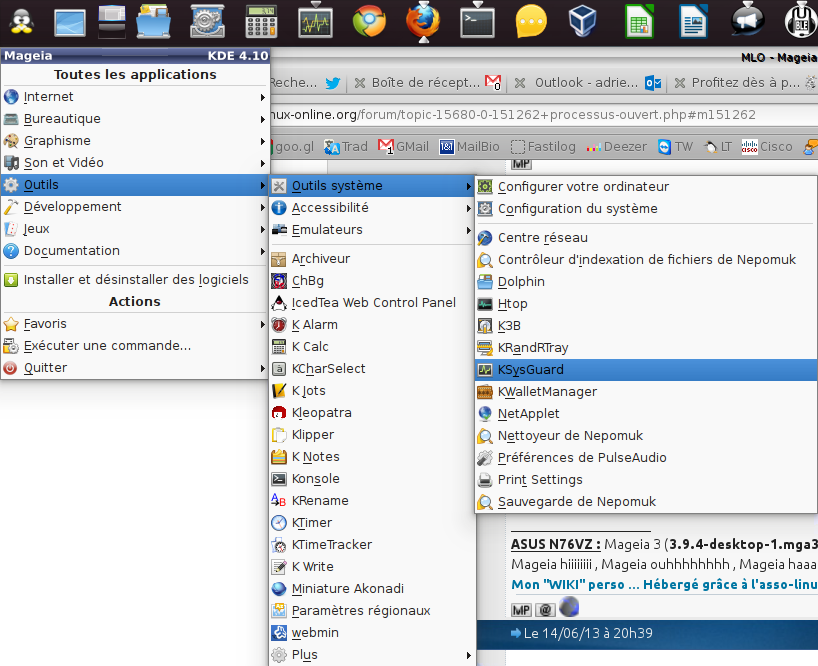The width and height of the screenshot is (818, 666).
Task: Open K Alarm entry
Action: pyautogui.click(x=371, y=324)
